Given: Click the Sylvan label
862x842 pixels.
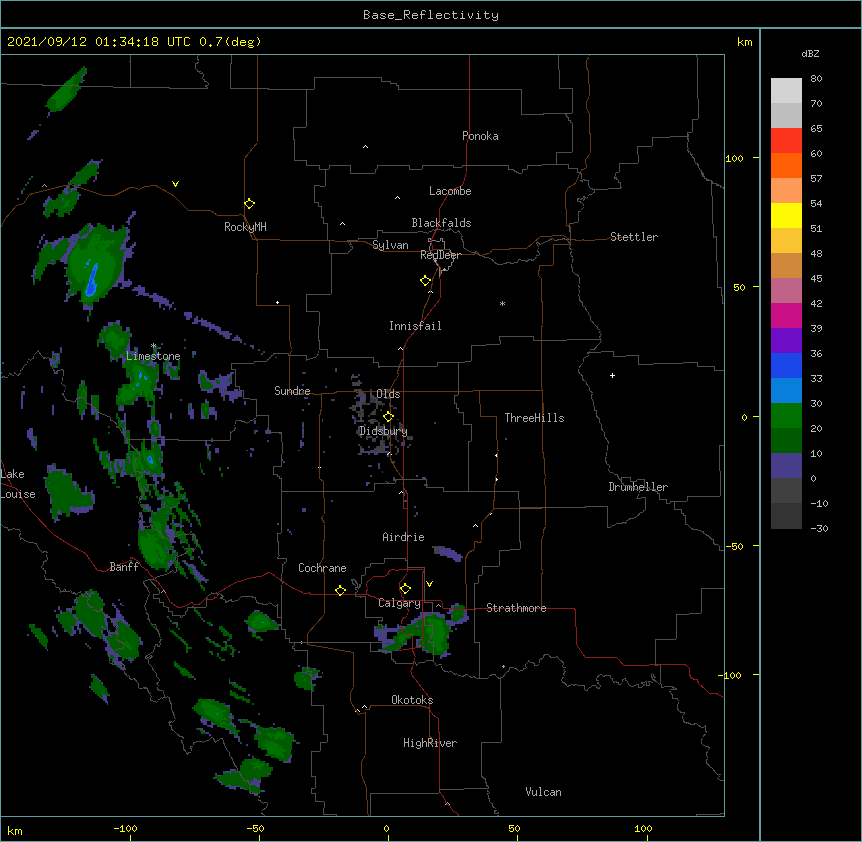Looking at the screenshot, I should (390, 245).
